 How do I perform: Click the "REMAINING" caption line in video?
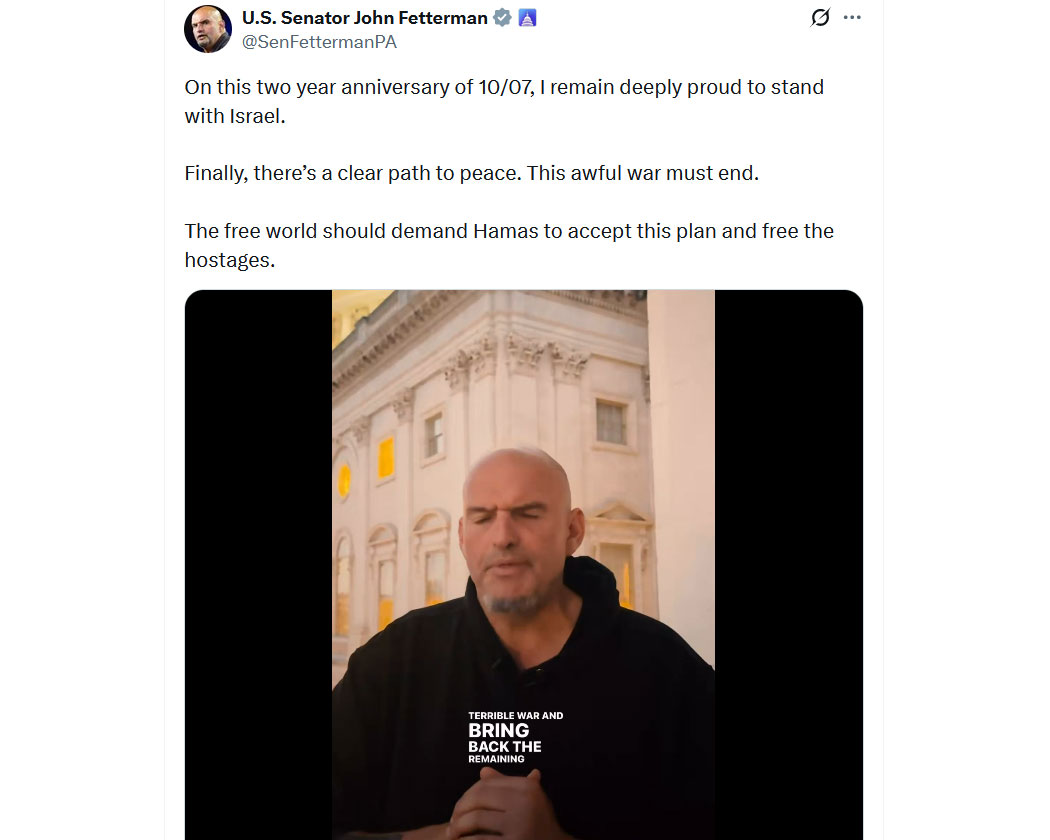tap(496, 760)
